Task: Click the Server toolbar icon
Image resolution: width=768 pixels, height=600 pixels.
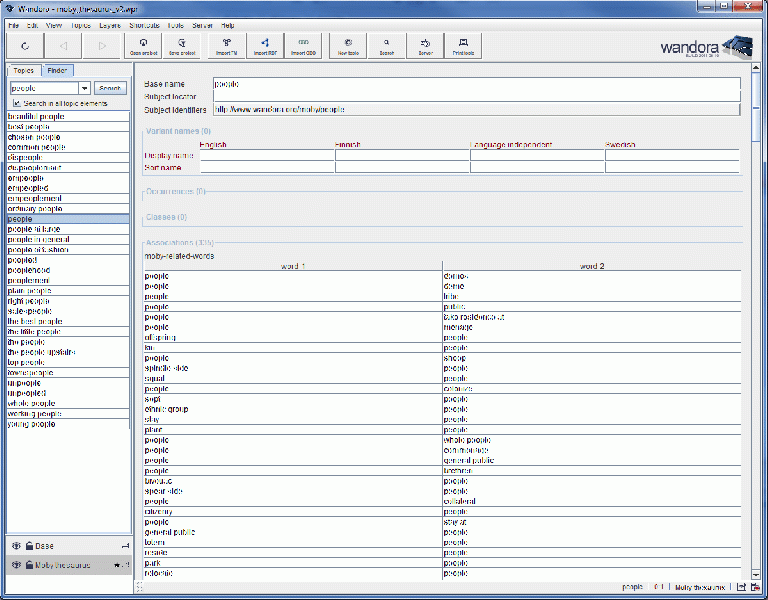Action: coord(425,45)
